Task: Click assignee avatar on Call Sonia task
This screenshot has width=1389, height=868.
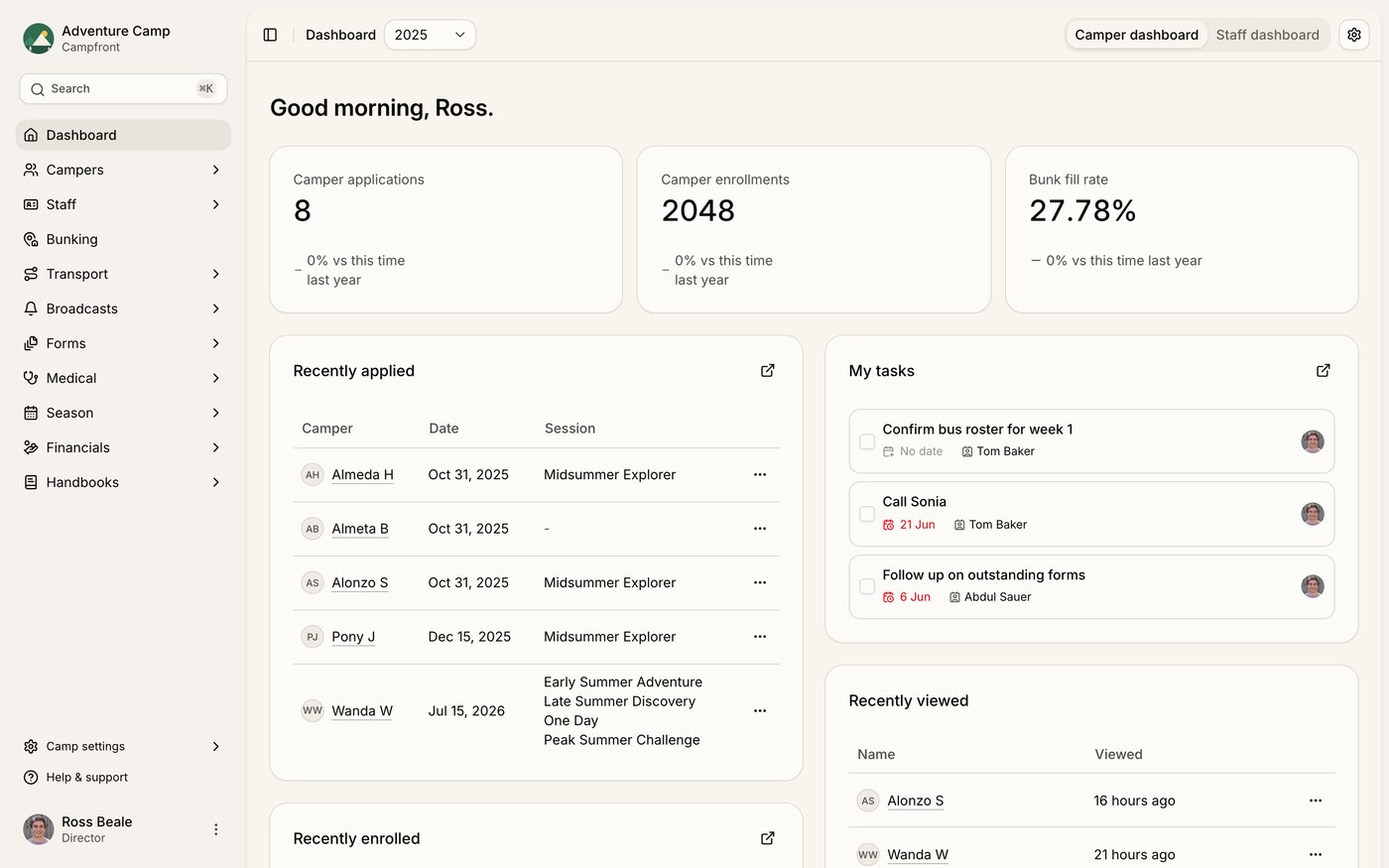Action: point(1313,514)
